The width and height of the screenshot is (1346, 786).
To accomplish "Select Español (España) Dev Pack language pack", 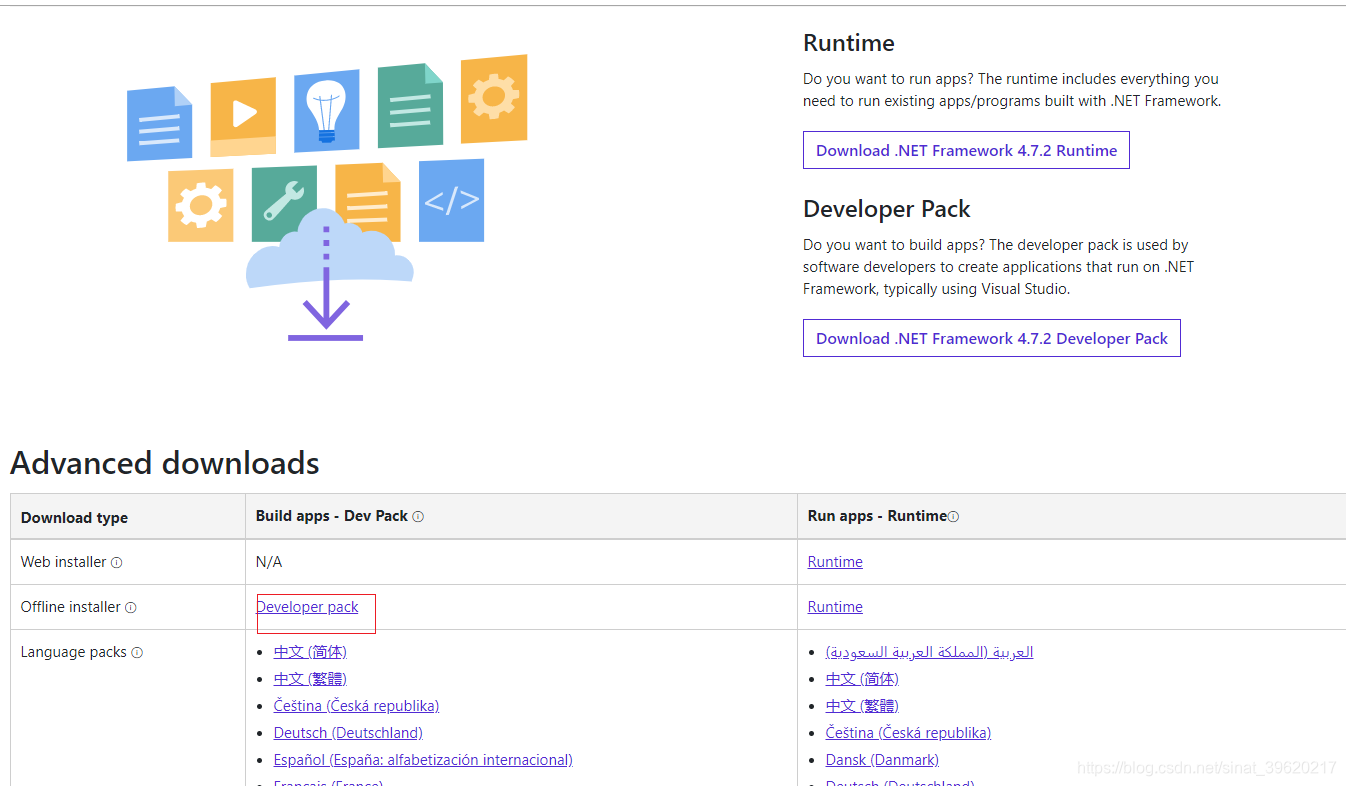I will click(x=423, y=760).
